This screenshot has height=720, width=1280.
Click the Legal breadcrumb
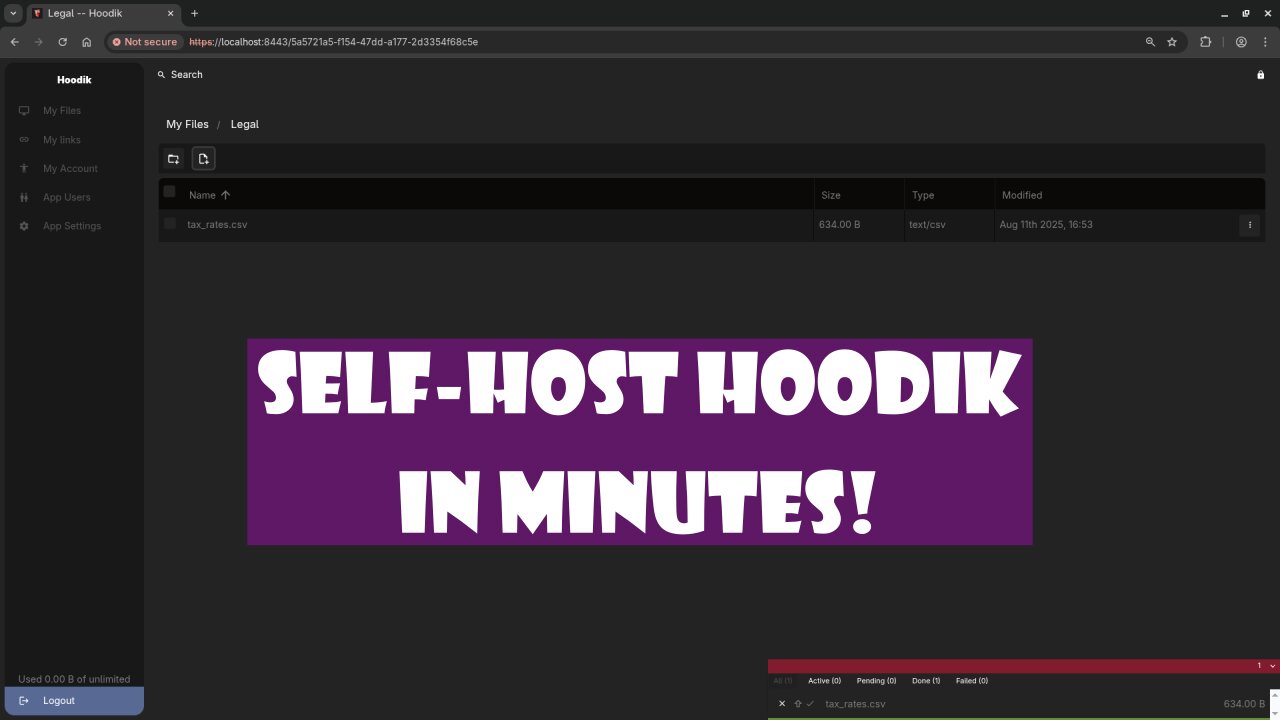pyautogui.click(x=244, y=124)
